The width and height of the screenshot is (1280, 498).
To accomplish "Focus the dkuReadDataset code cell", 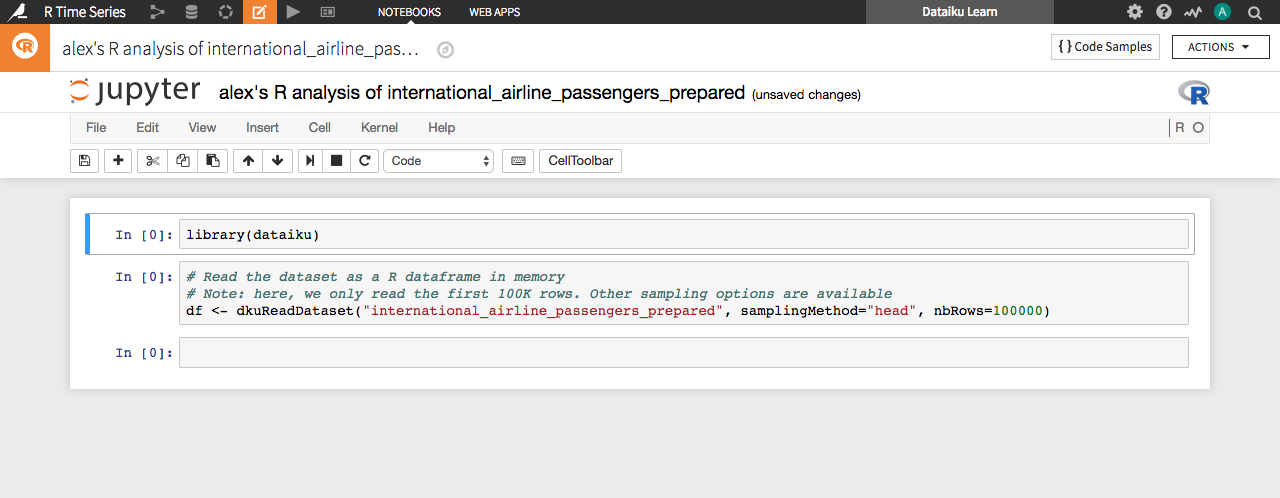I will click(684, 294).
